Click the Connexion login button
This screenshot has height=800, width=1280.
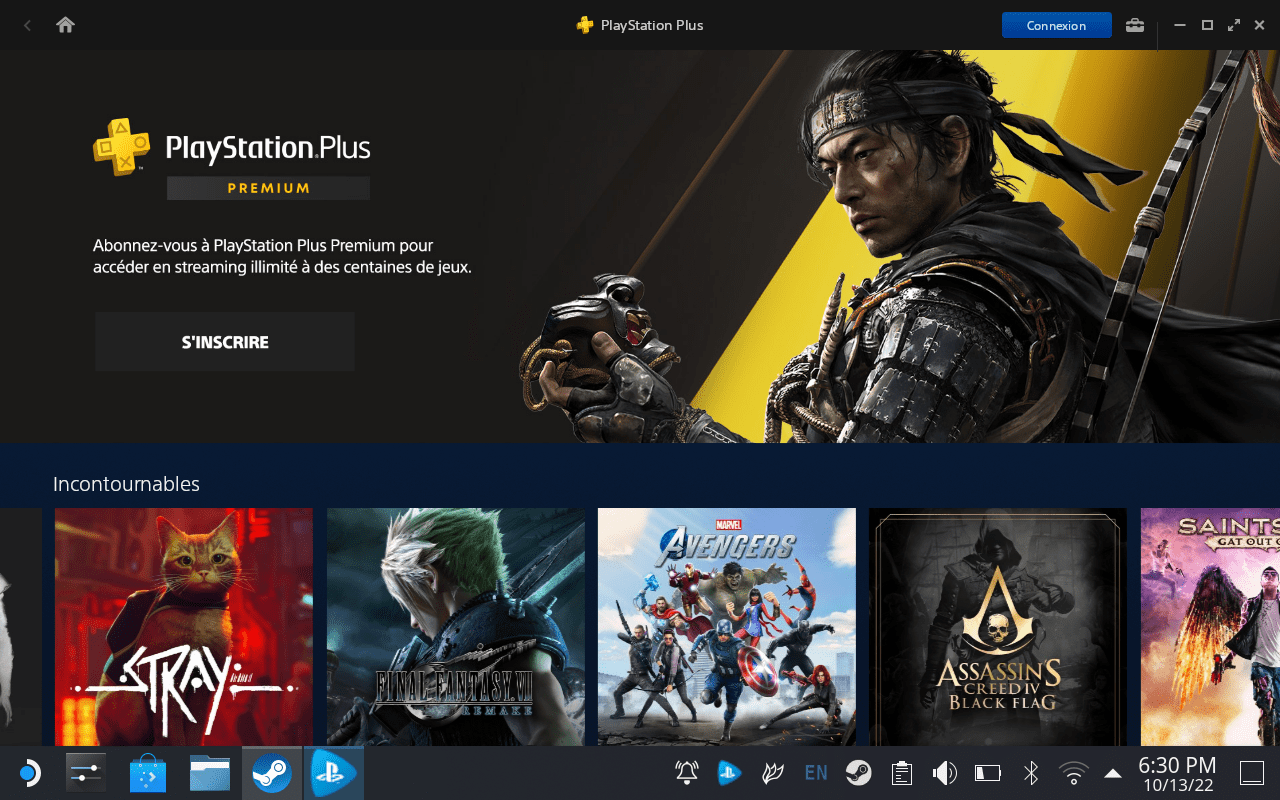coord(1056,25)
